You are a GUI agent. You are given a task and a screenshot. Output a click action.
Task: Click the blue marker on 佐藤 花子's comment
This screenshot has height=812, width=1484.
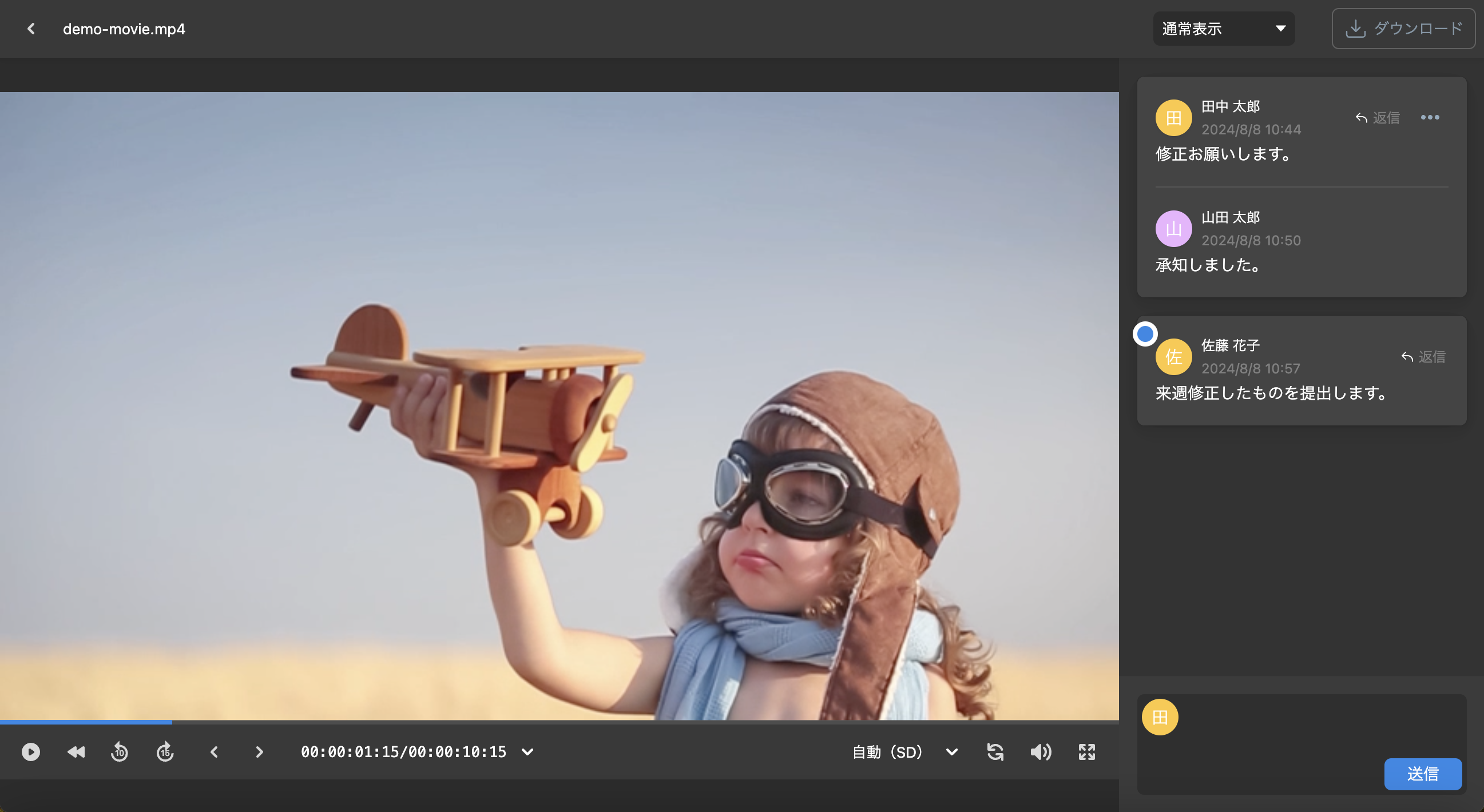point(1145,334)
